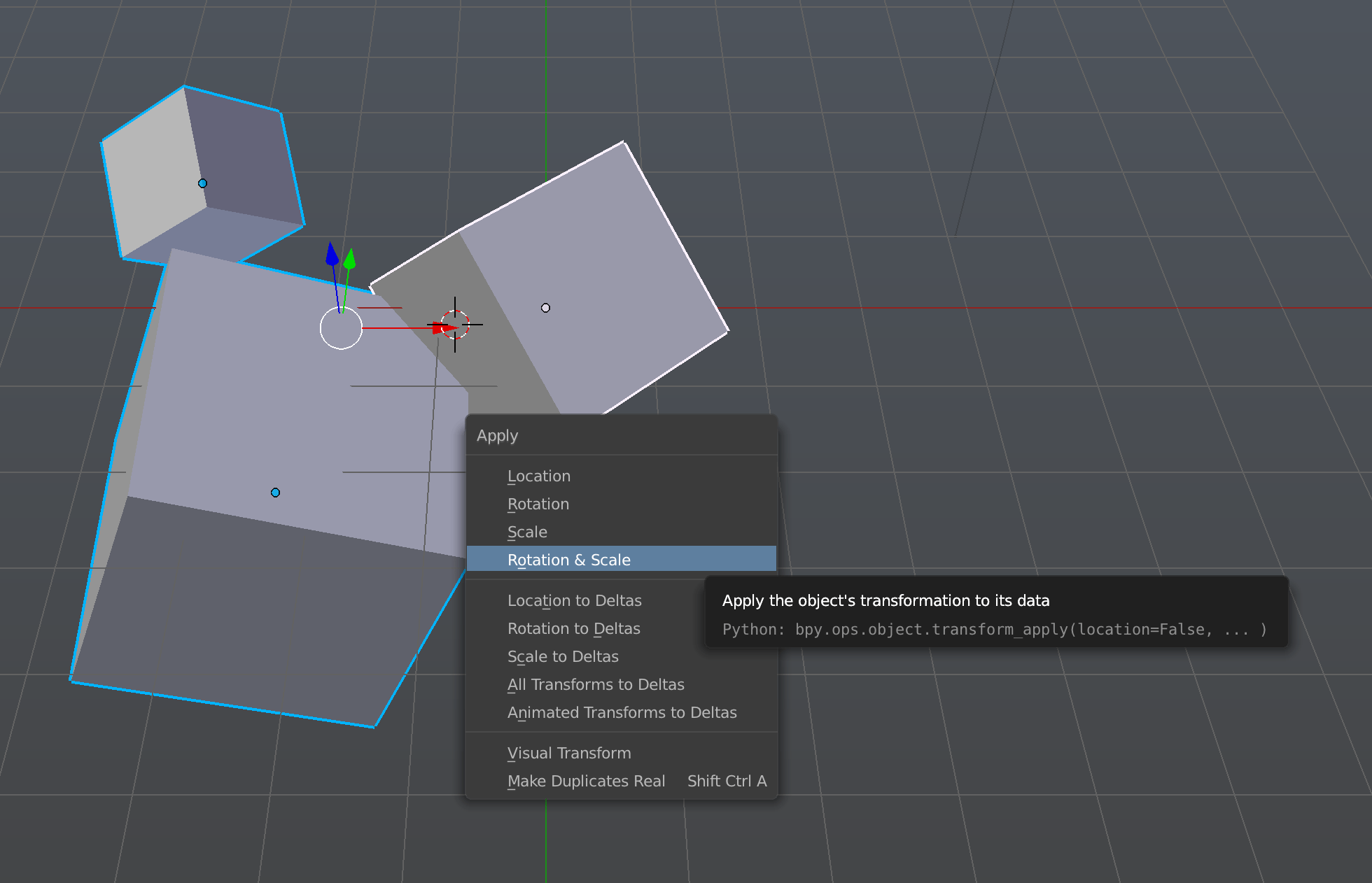The image size is (1372, 883).
Task: Select Make Duplicates Real entry
Action: coord(586,781)
